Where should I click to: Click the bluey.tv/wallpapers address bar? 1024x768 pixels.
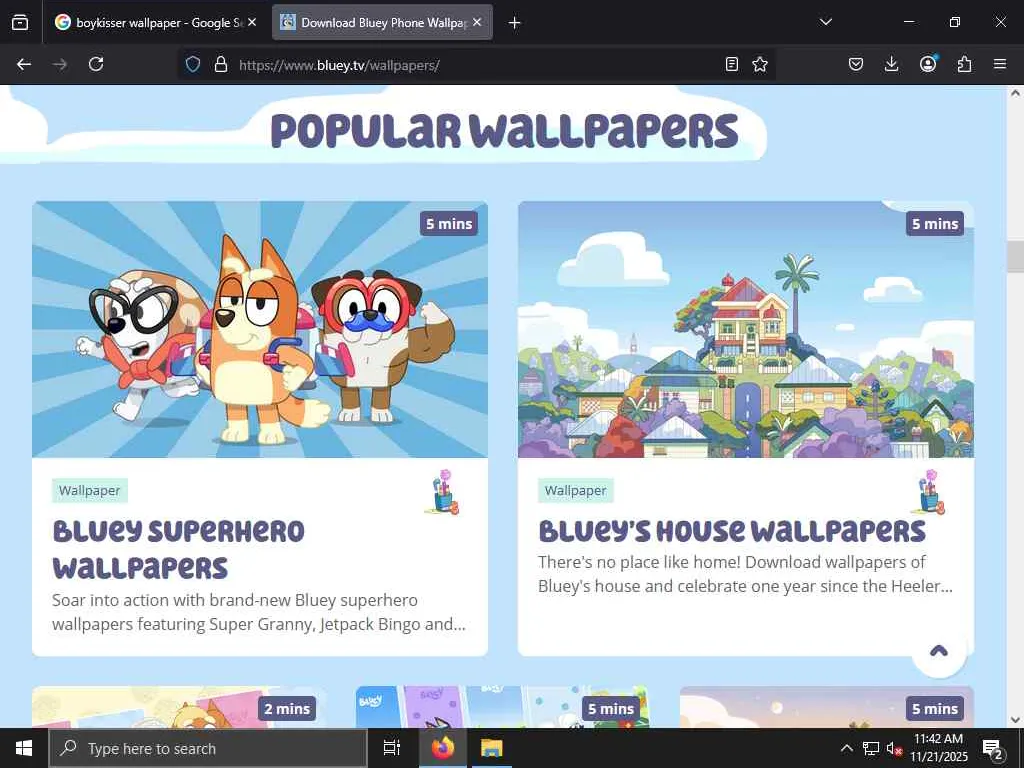(x=479, y=65)
